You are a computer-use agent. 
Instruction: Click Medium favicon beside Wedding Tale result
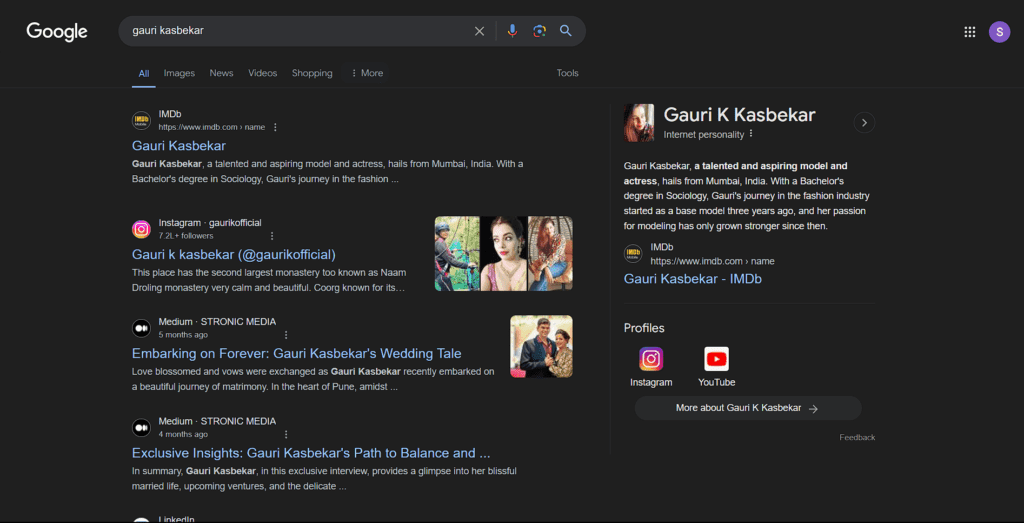click(x=142, y=328)
